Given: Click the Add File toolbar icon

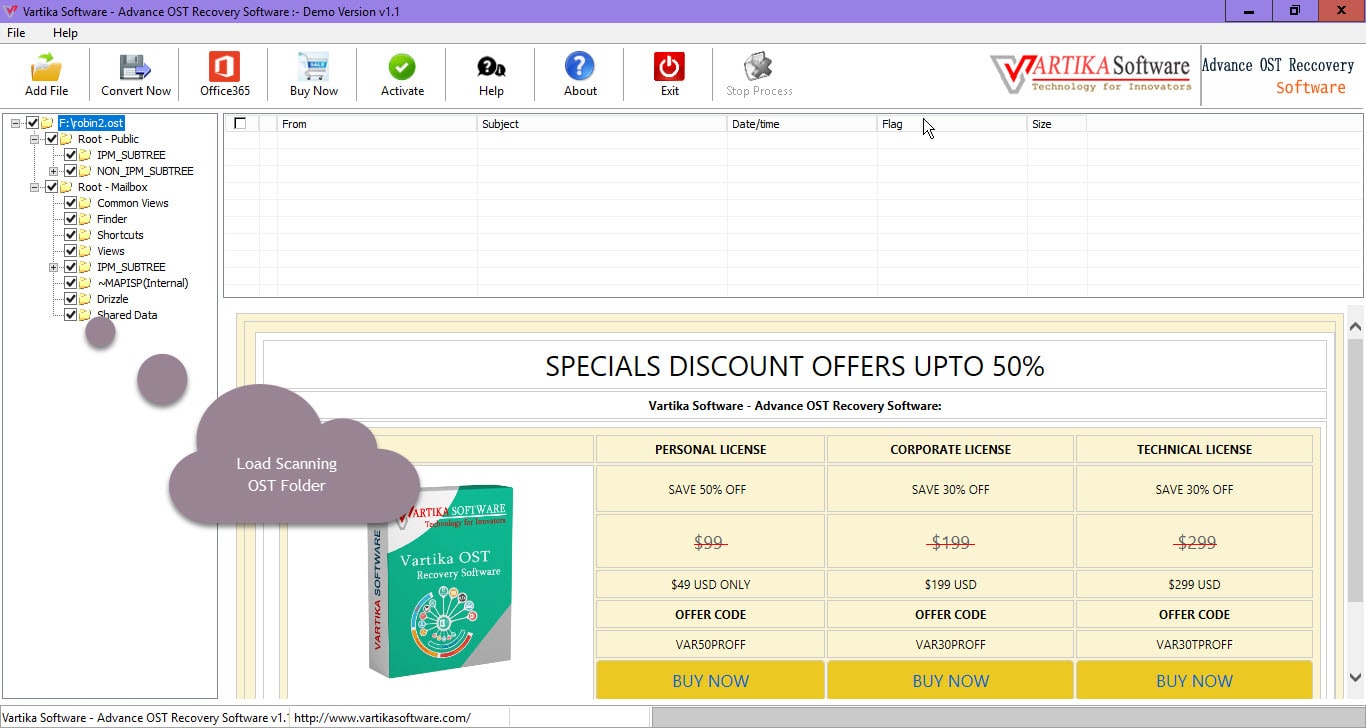Looking at the screenshot, I should (46, 68).
